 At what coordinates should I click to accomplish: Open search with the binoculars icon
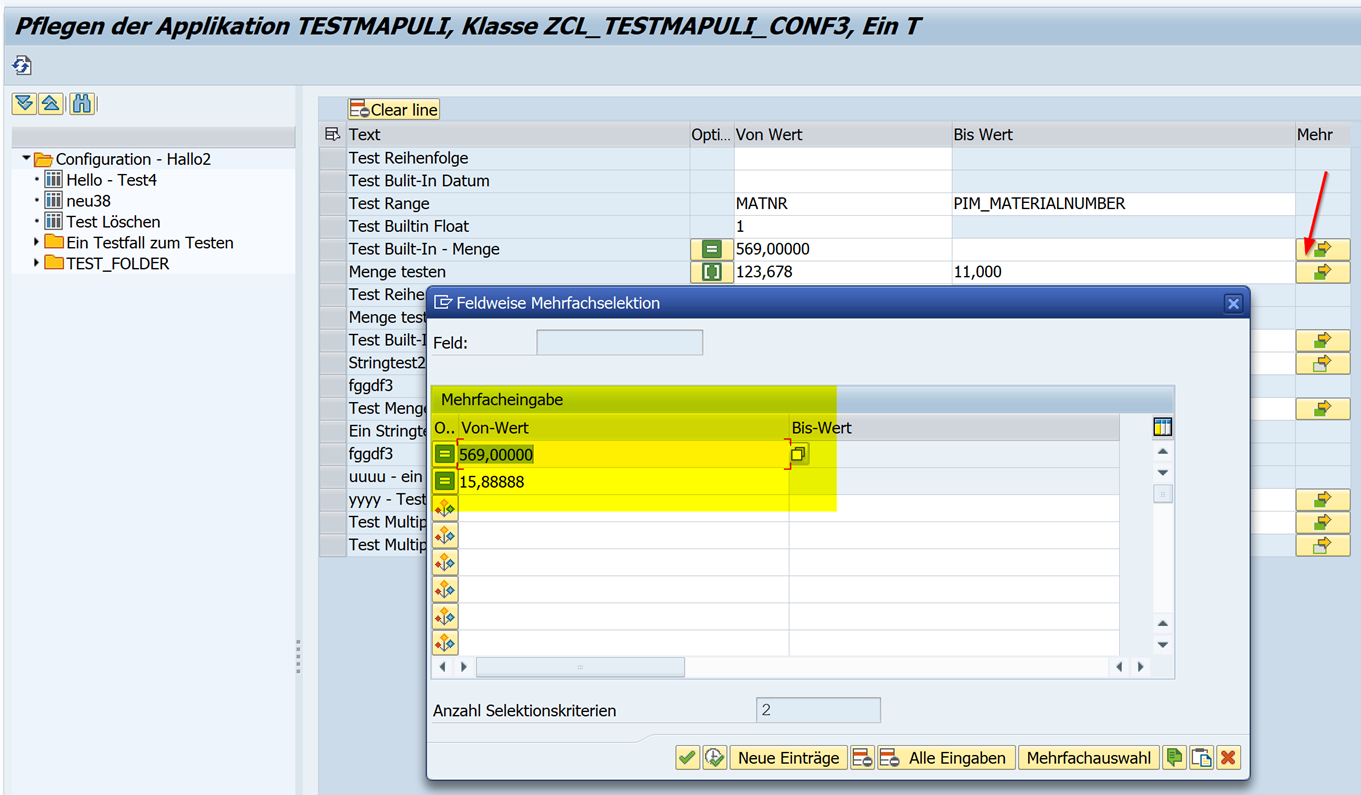(x=82, y=104)
